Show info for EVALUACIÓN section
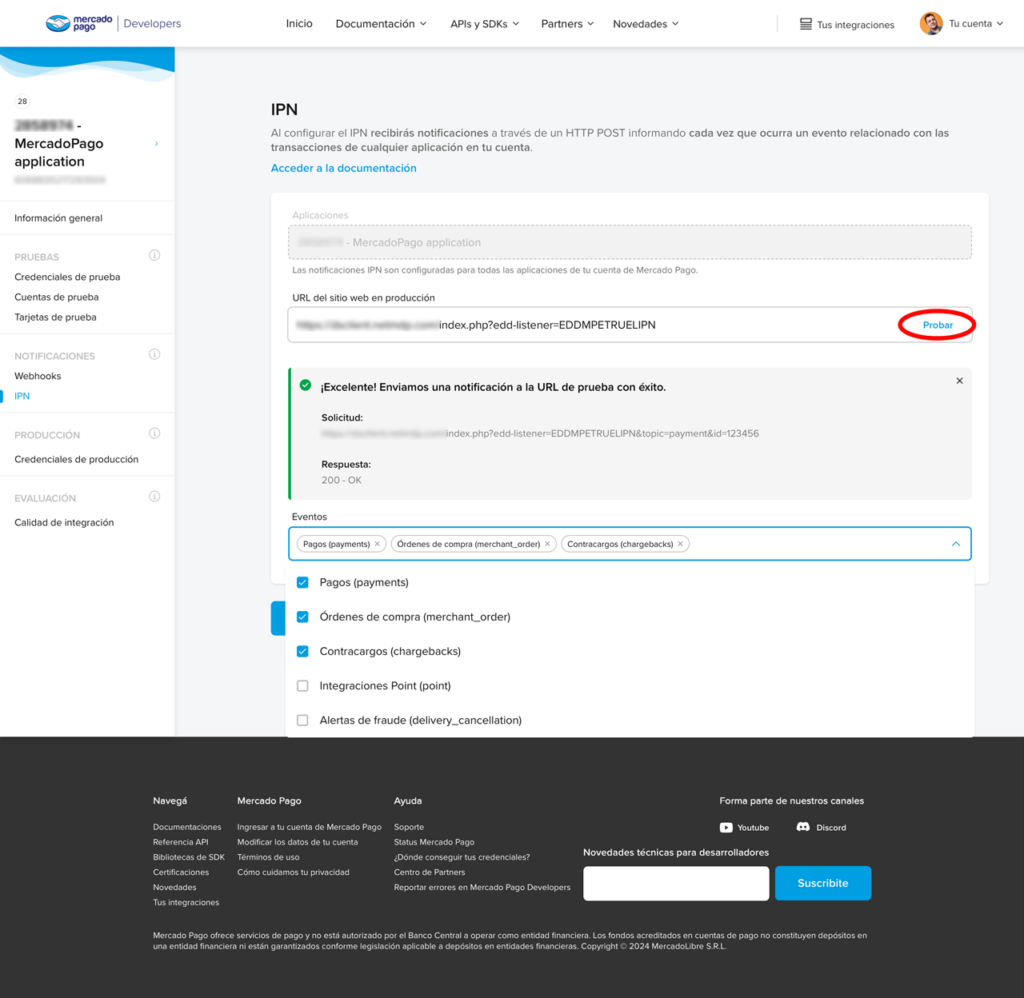Image resolution: width=1024 pixels, height=998 pixels. pyautogui.click(x=155, y=497)
